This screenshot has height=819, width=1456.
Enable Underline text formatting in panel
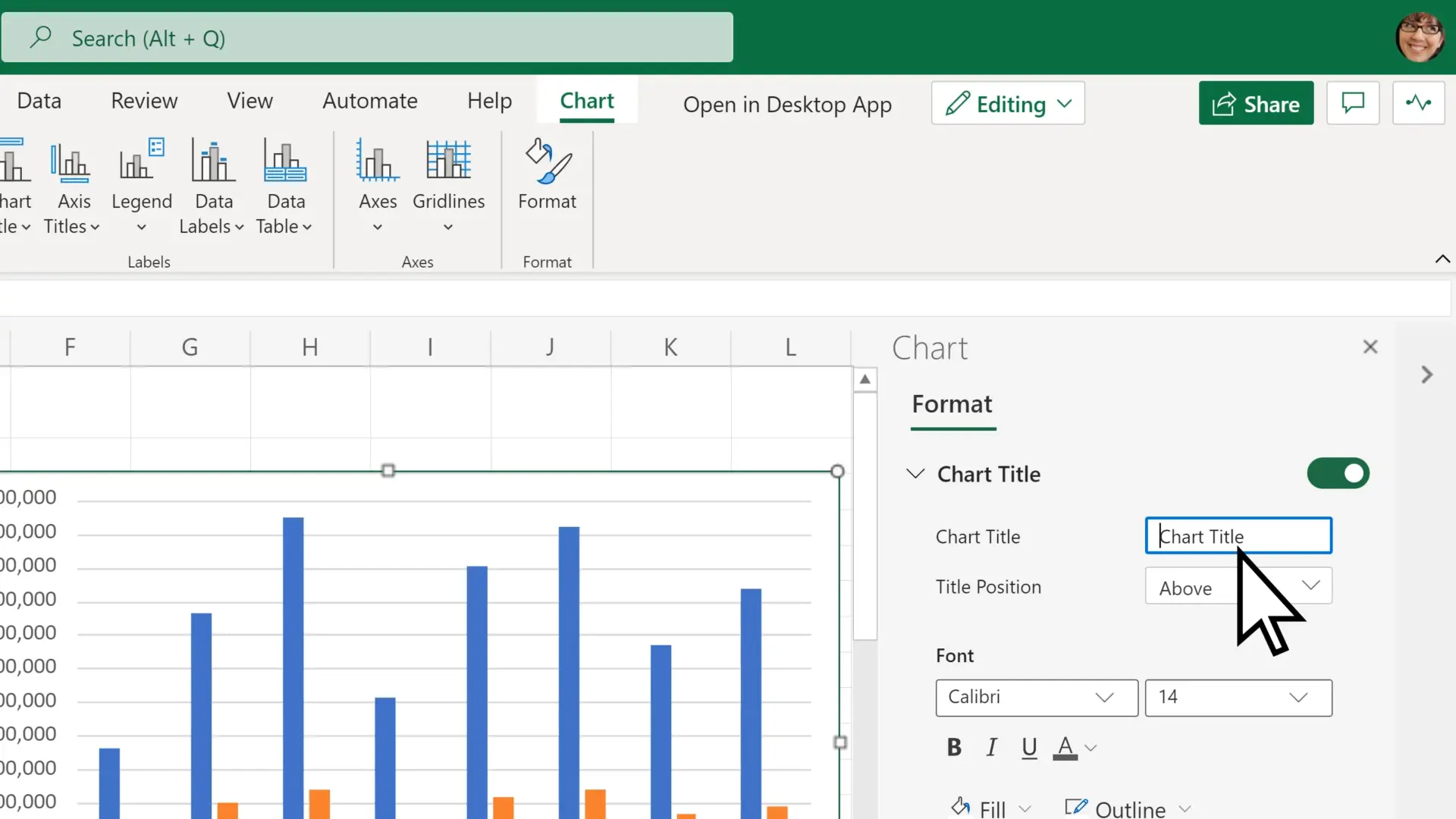[x=1028, y=748]
